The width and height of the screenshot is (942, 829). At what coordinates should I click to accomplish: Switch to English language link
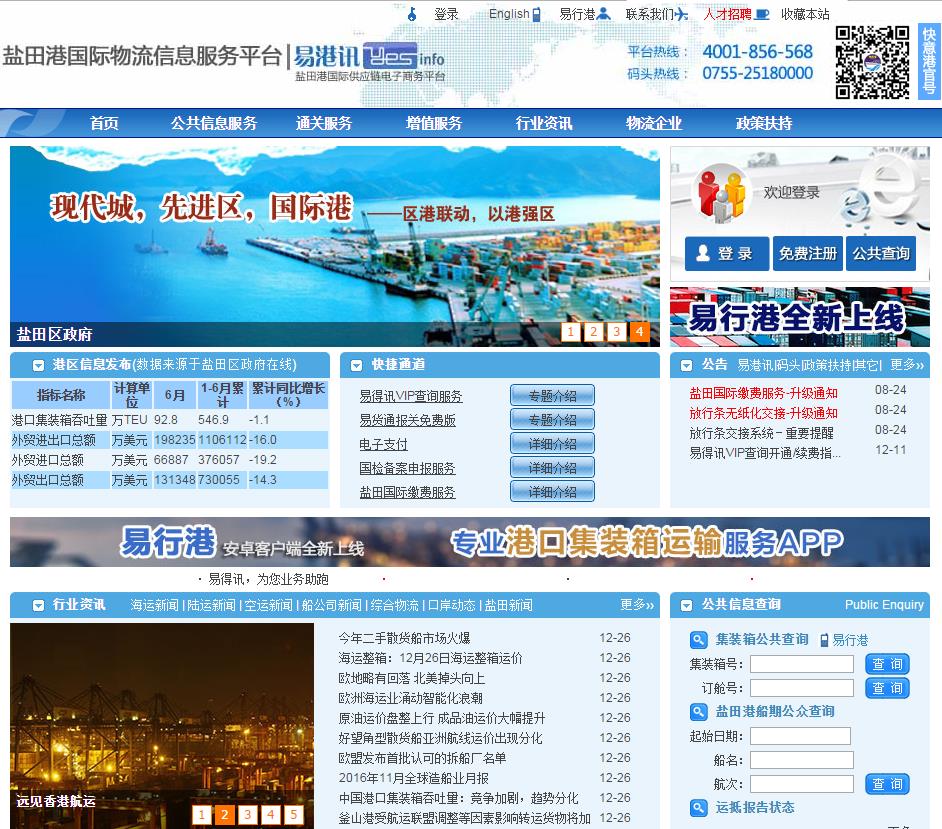[x=509, y=14]
